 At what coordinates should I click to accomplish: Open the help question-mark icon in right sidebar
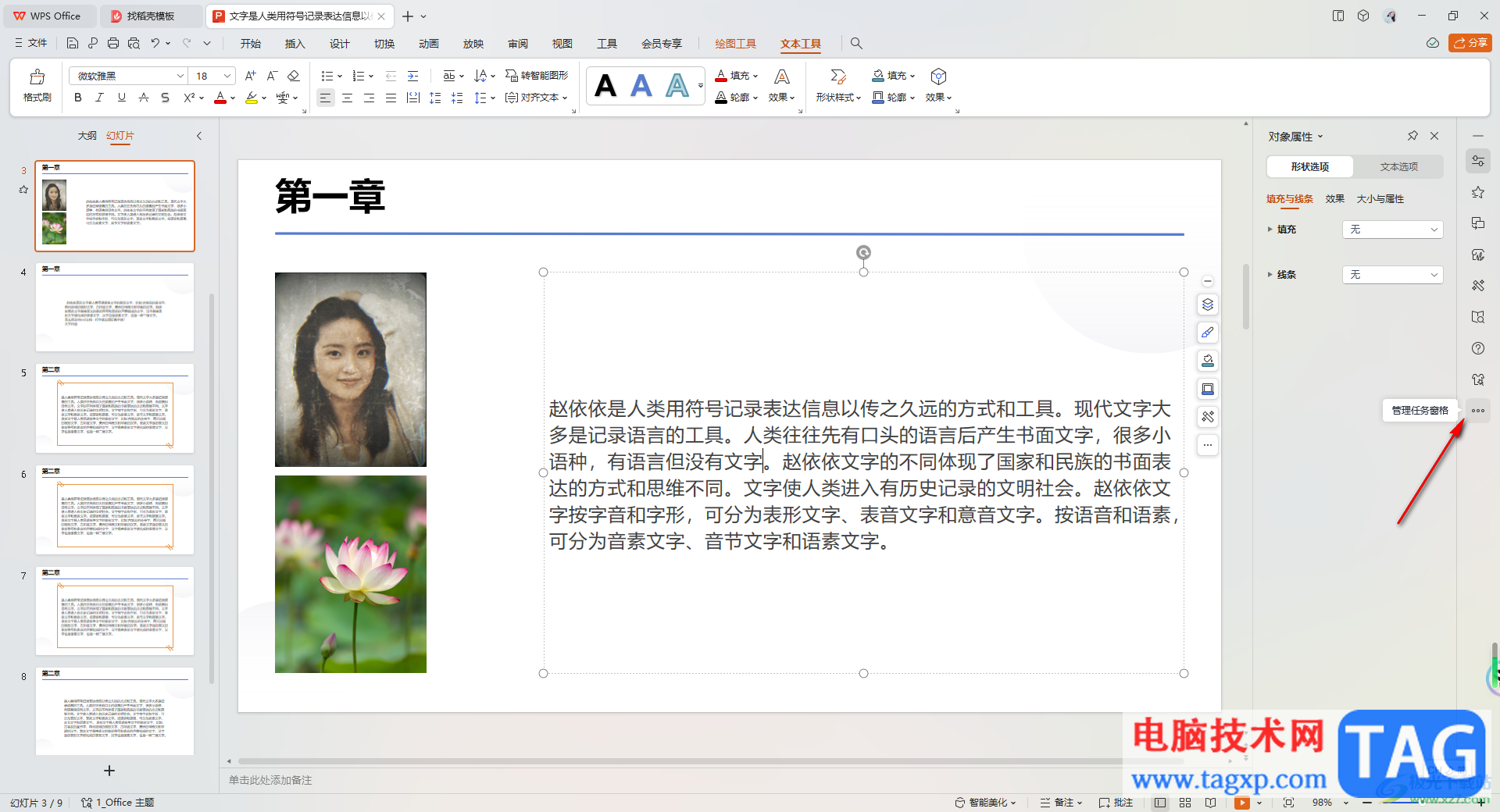[1478, 348]
